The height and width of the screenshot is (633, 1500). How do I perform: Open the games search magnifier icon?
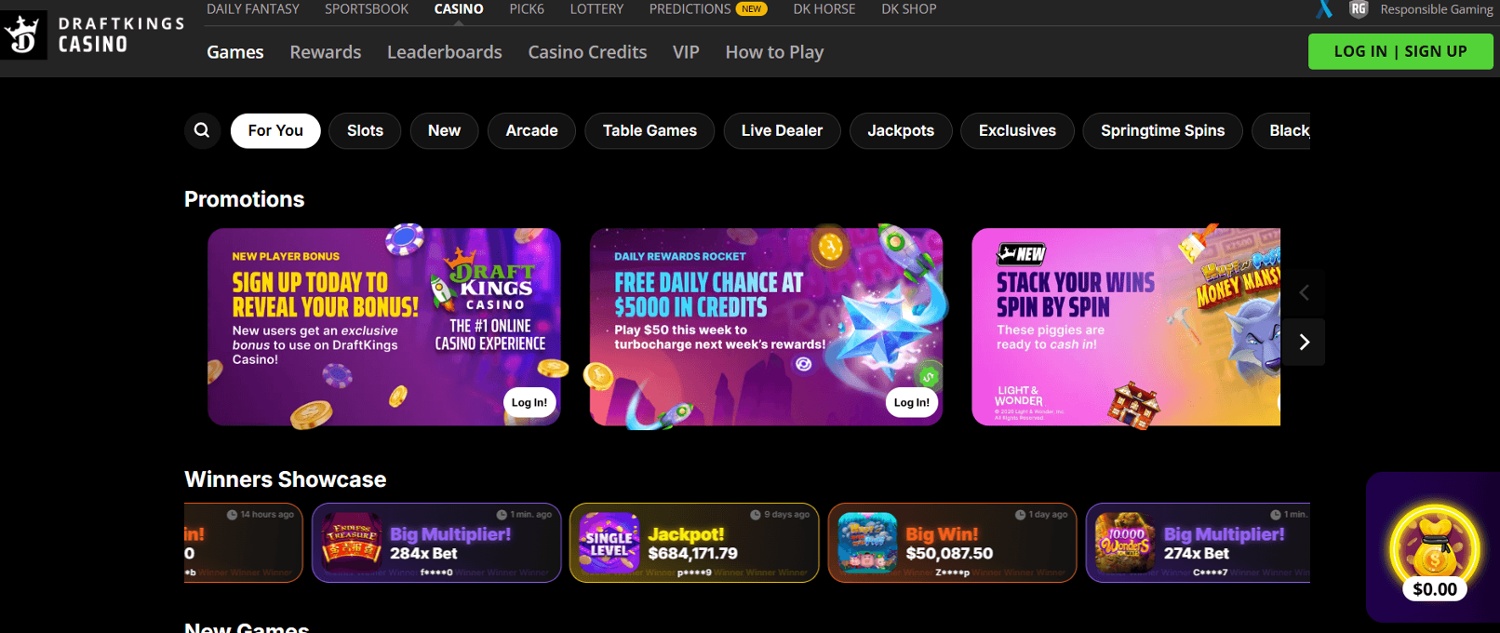click(x=202, y=131)
